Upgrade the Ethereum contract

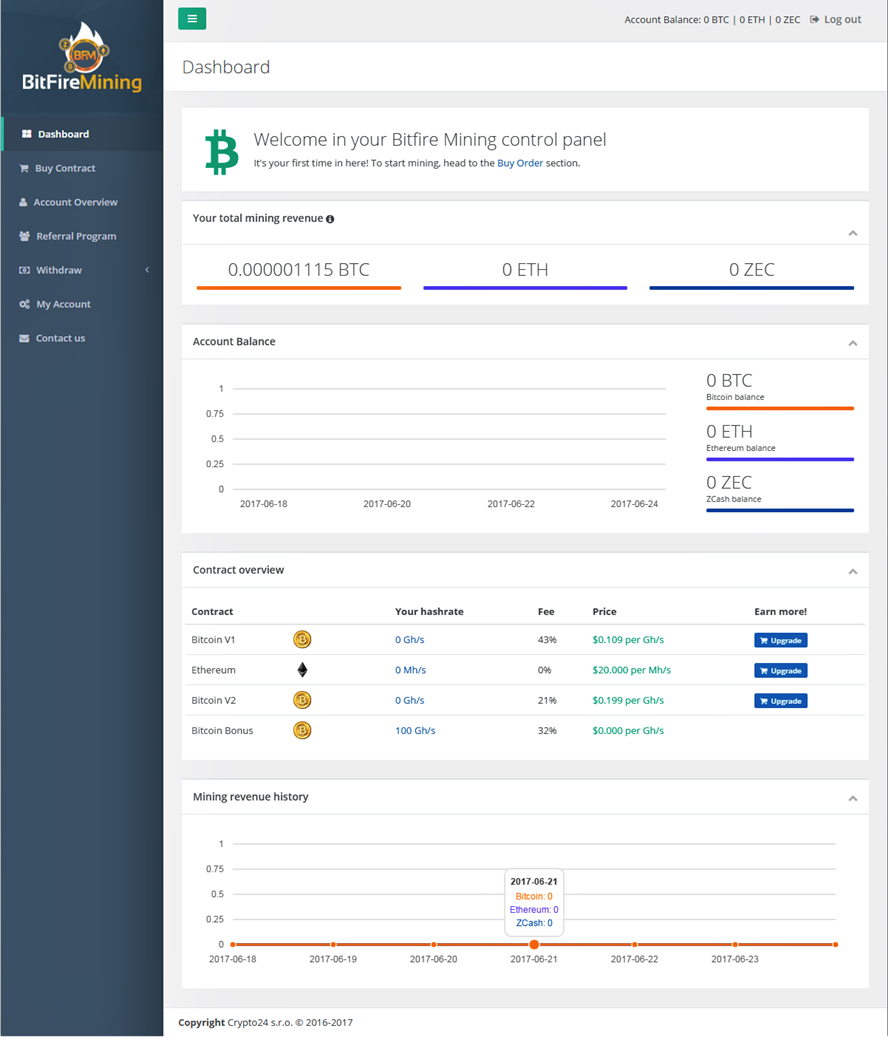click(780, 671)
